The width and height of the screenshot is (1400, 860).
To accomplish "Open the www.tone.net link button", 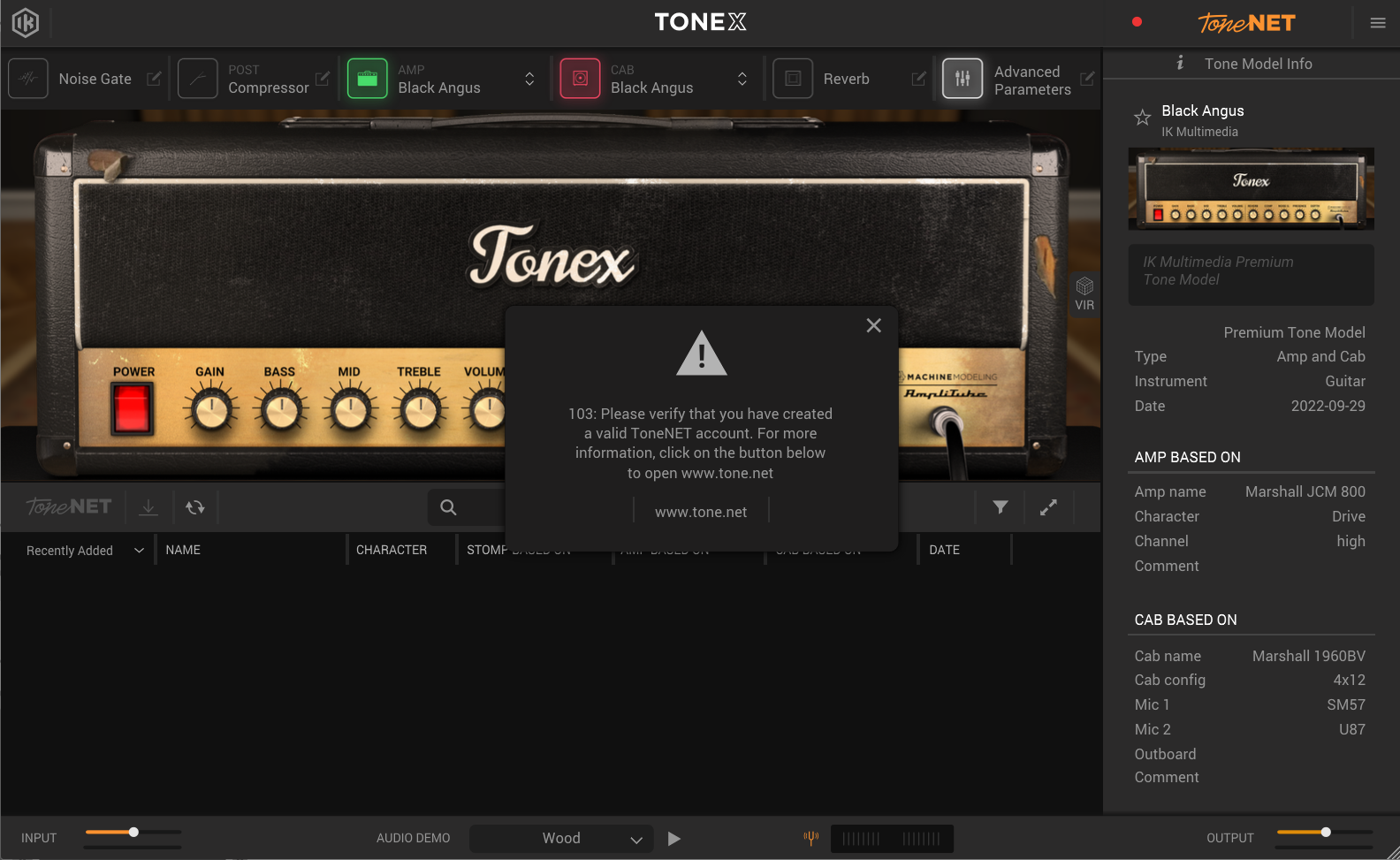I will (x=701, y=512).
